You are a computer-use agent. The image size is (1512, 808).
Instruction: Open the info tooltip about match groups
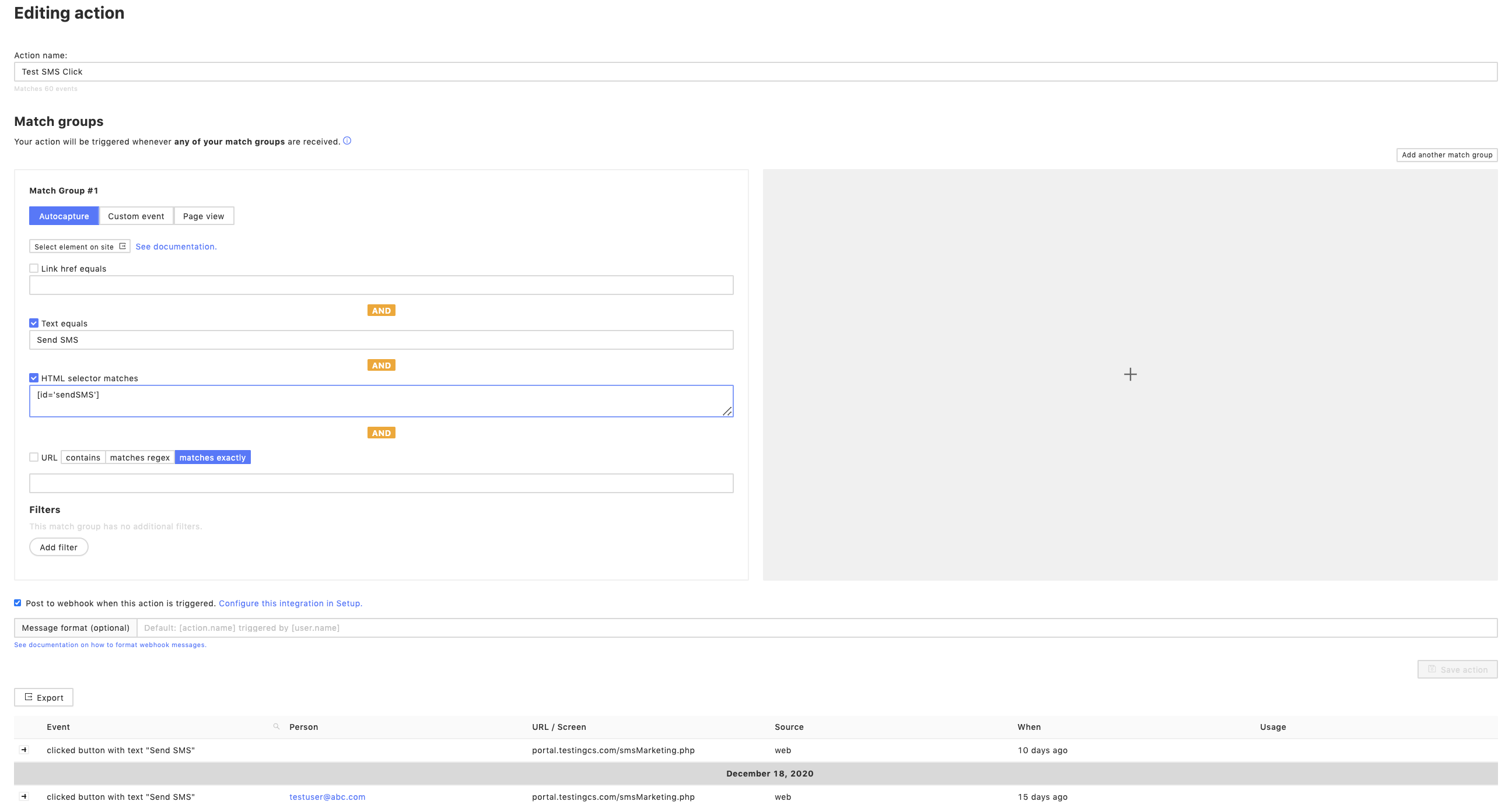tap(348, 141)
